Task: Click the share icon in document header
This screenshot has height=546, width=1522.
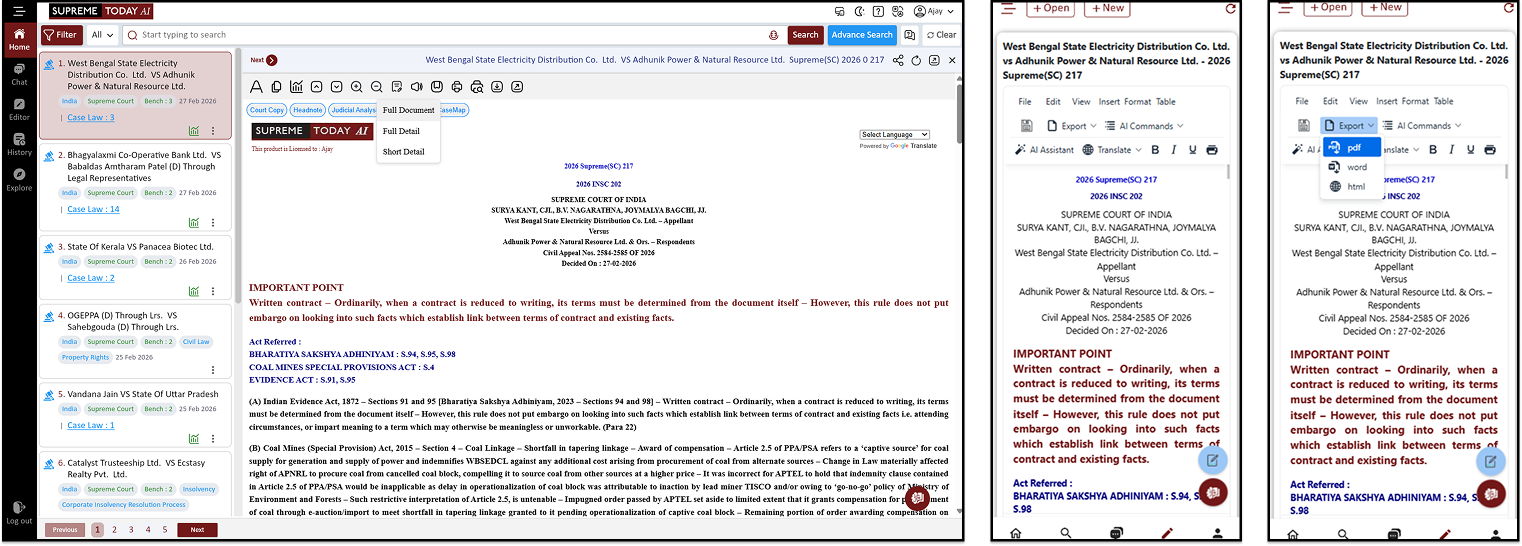Action: 898,61
